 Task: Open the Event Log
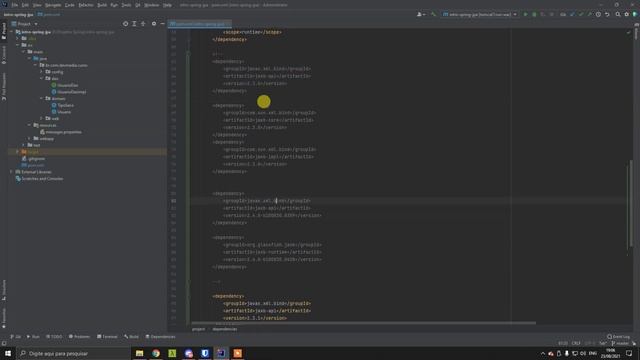618,337
